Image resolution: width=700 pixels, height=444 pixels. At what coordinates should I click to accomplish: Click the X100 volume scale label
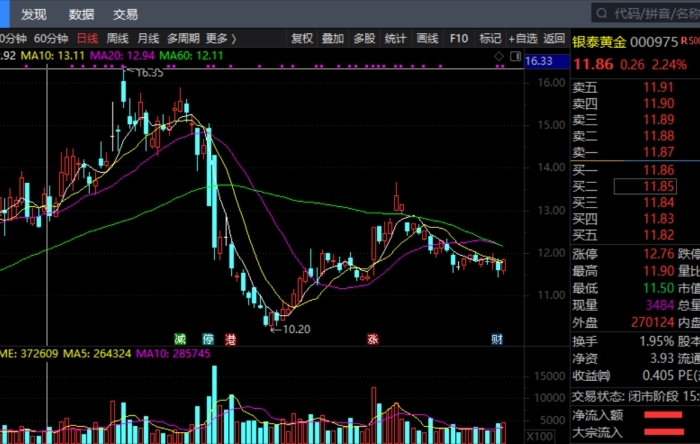(540, 436)
